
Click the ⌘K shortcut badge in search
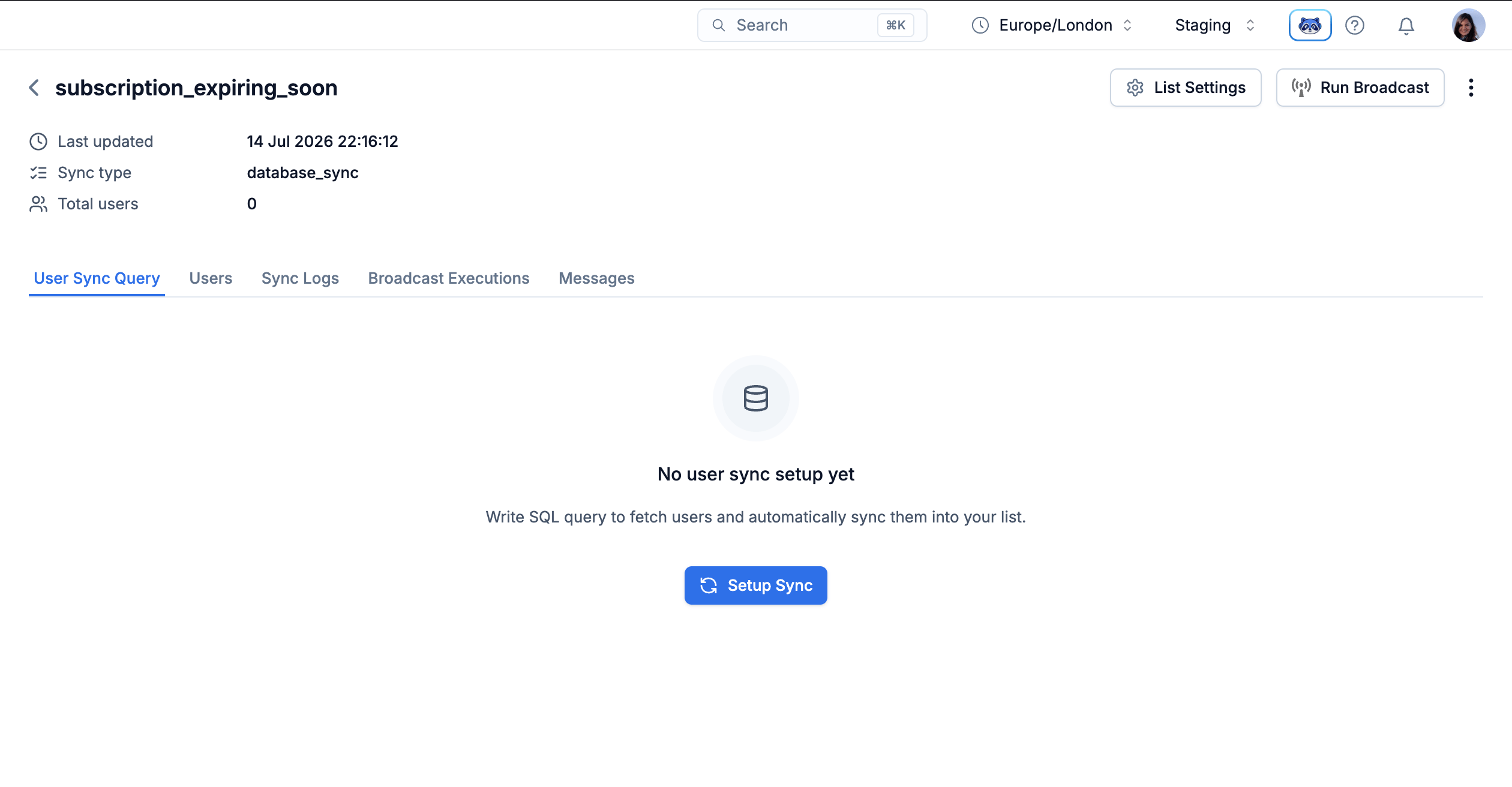coord(895,25)
